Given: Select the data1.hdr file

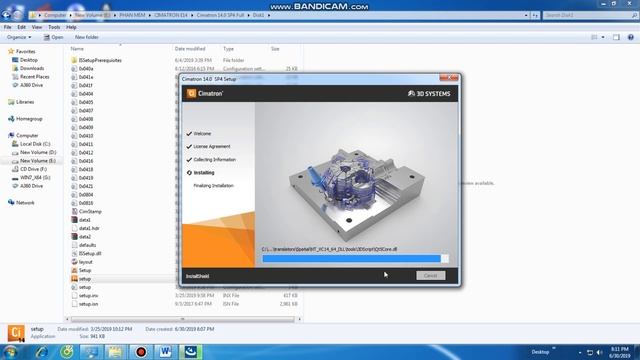Looking at the screenshot, I should [x=89, y=228].
